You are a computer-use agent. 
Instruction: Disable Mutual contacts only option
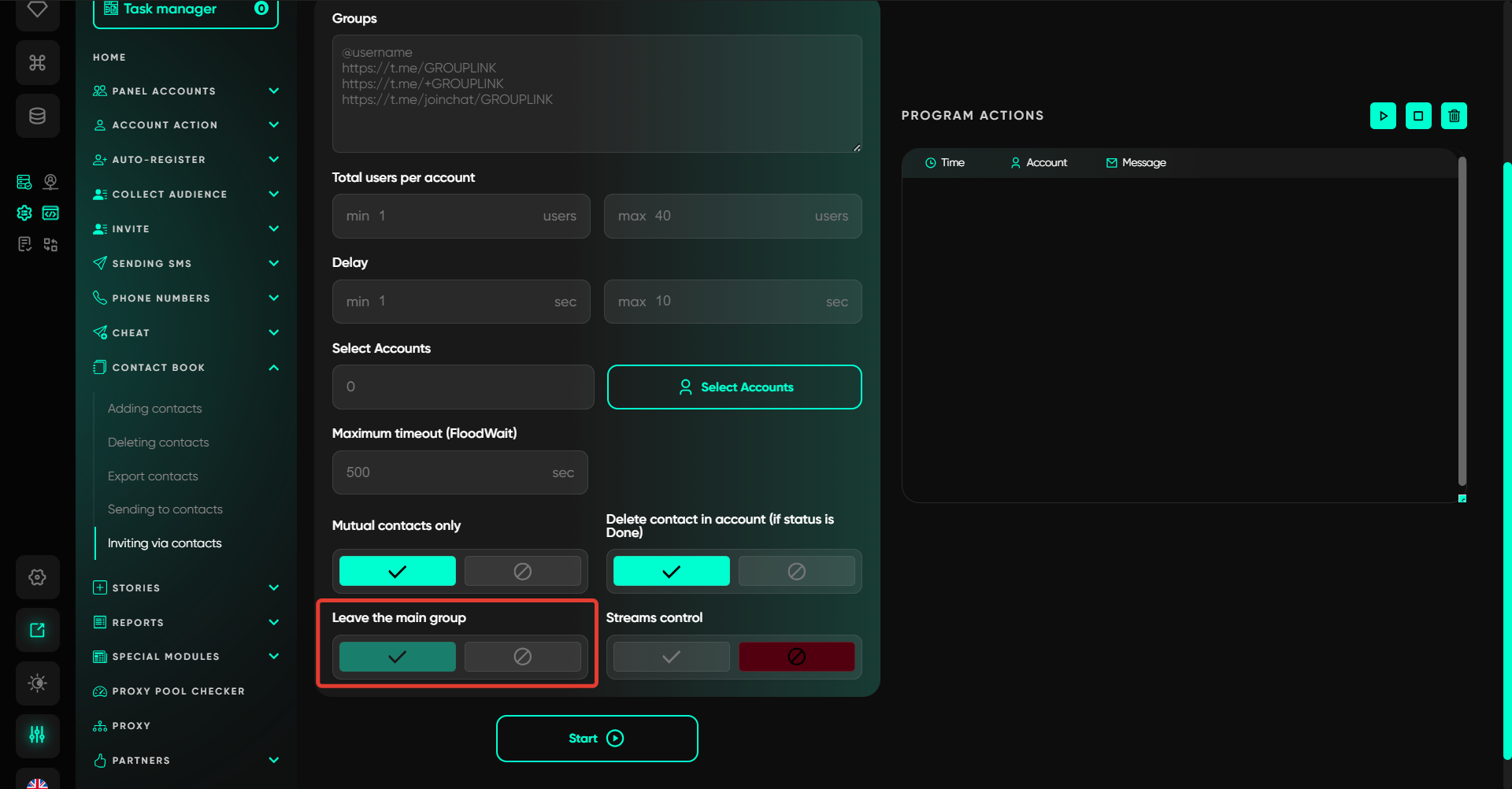pos(522,571)
